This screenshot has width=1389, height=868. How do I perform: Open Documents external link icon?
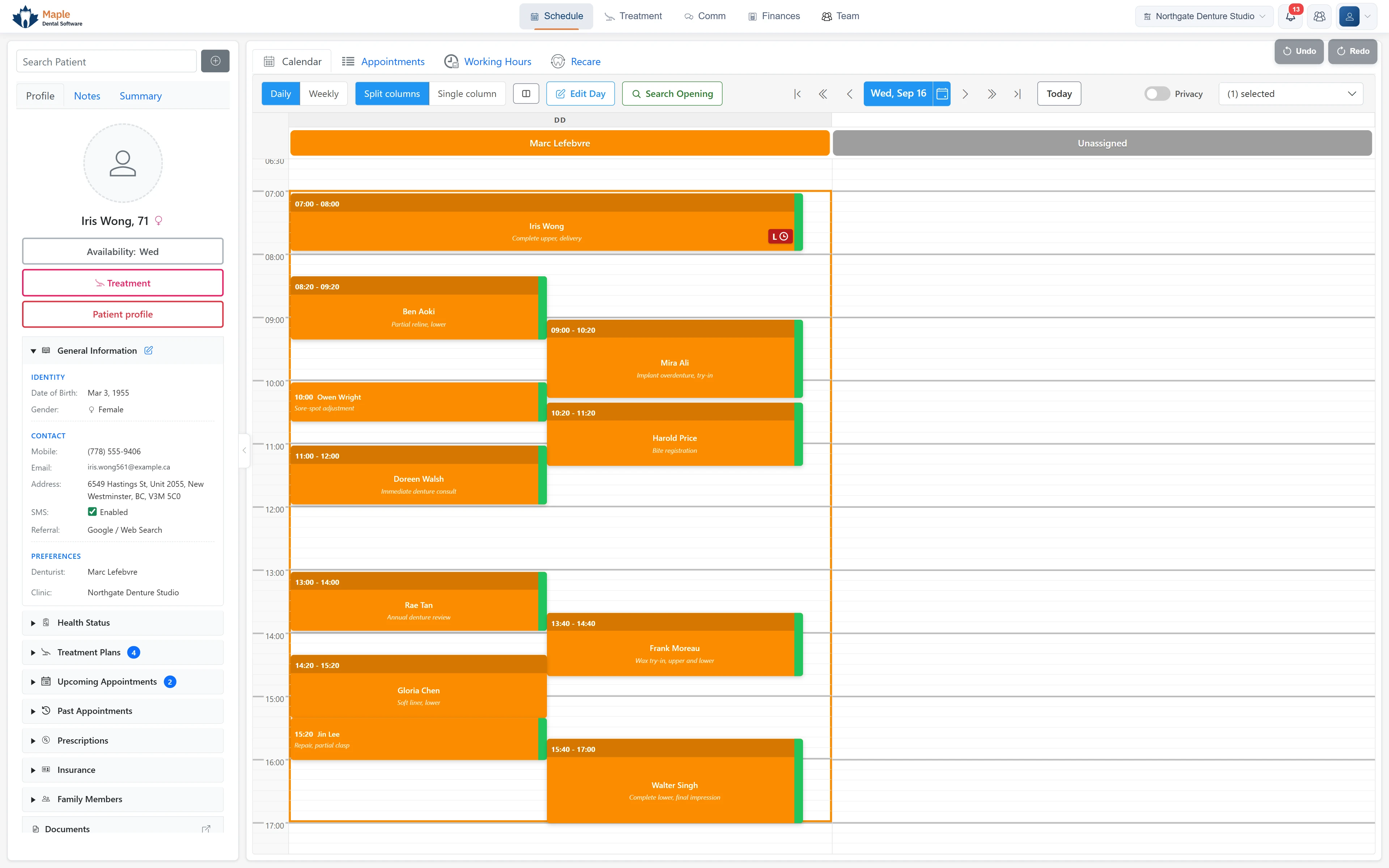click(206, 829)
